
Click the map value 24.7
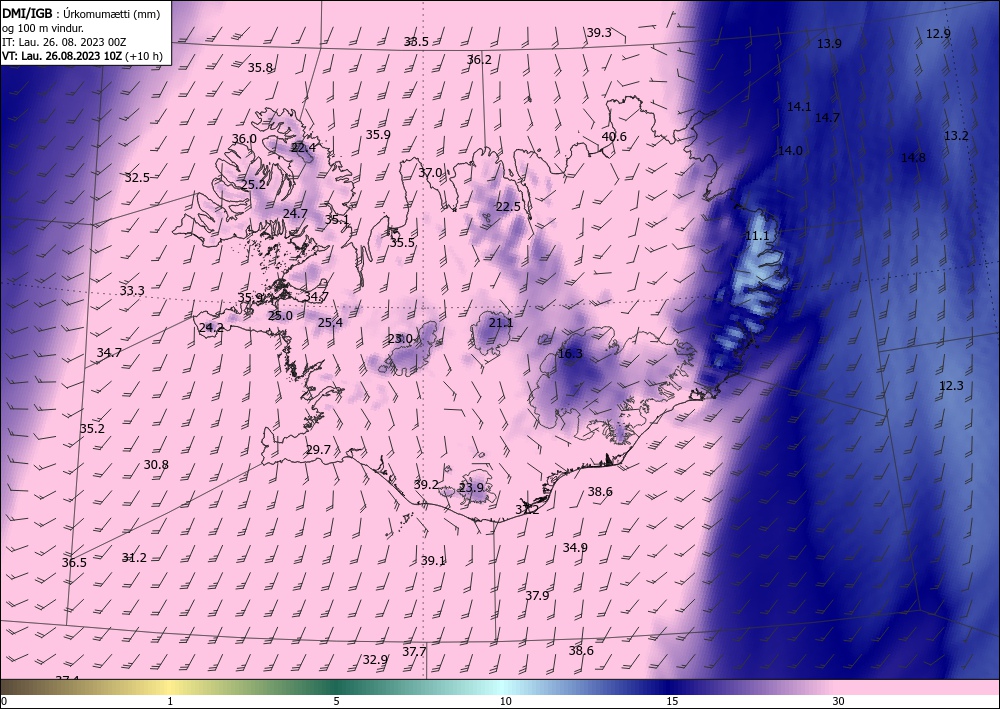coord(295,214)
